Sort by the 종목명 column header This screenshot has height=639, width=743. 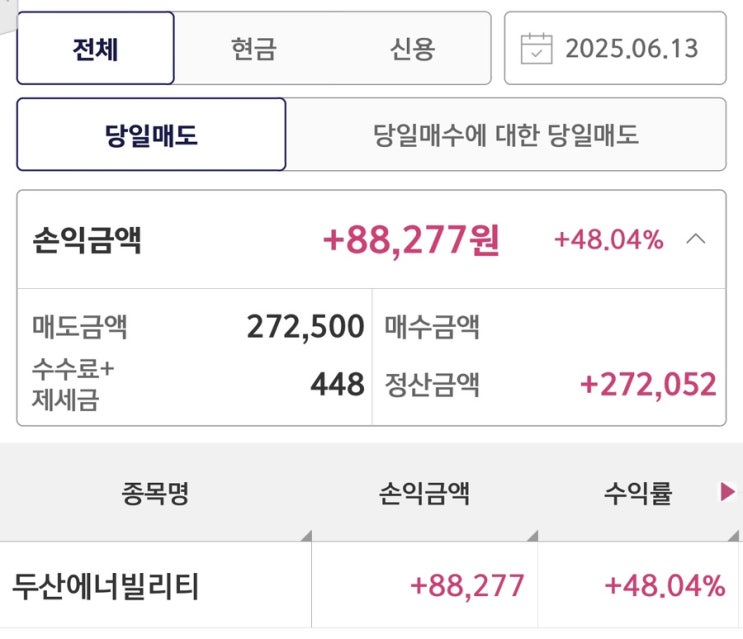tap(155, 493)
